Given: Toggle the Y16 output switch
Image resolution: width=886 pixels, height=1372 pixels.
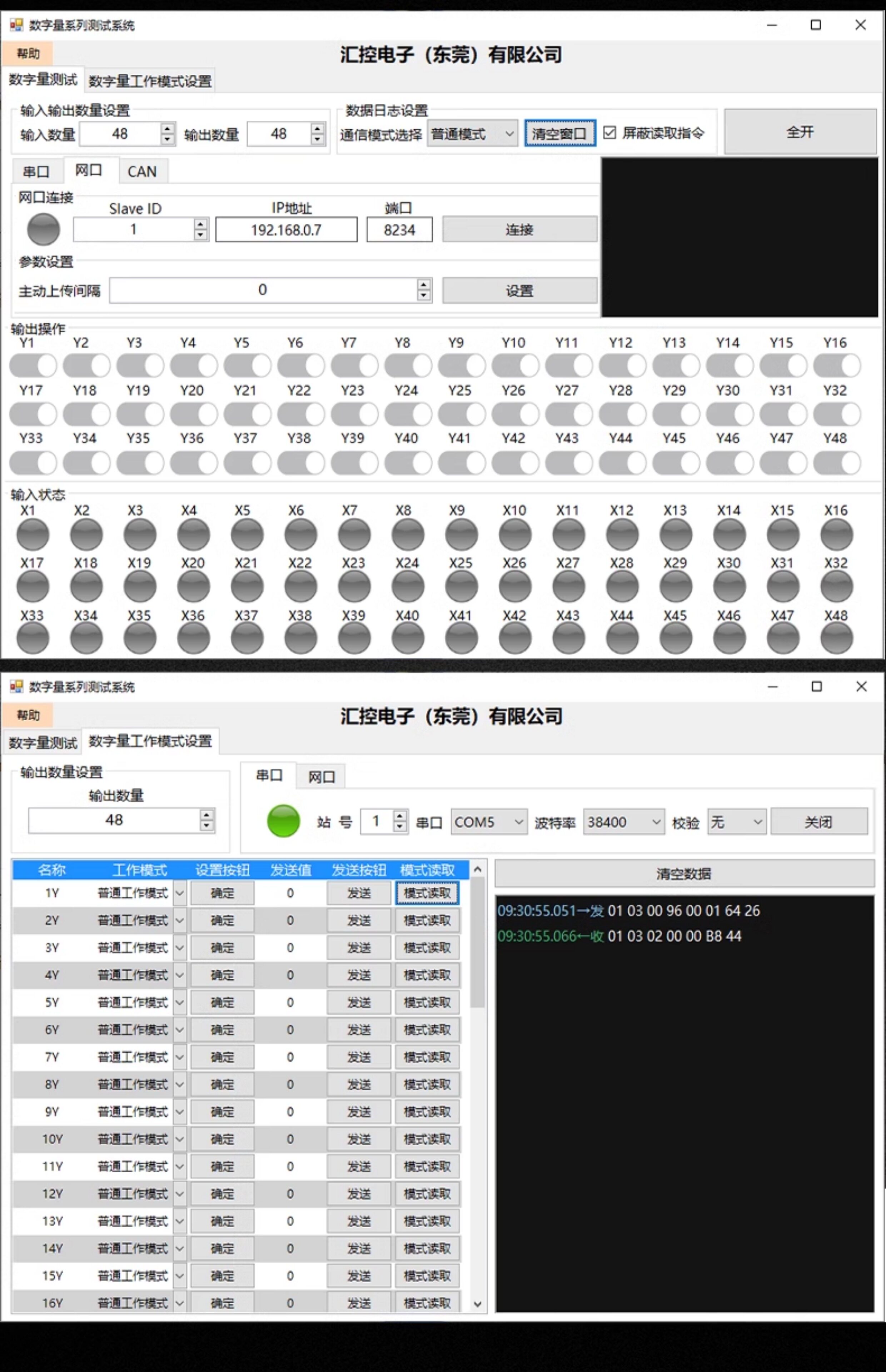Looking at the screenshot, I should point(837,365).
